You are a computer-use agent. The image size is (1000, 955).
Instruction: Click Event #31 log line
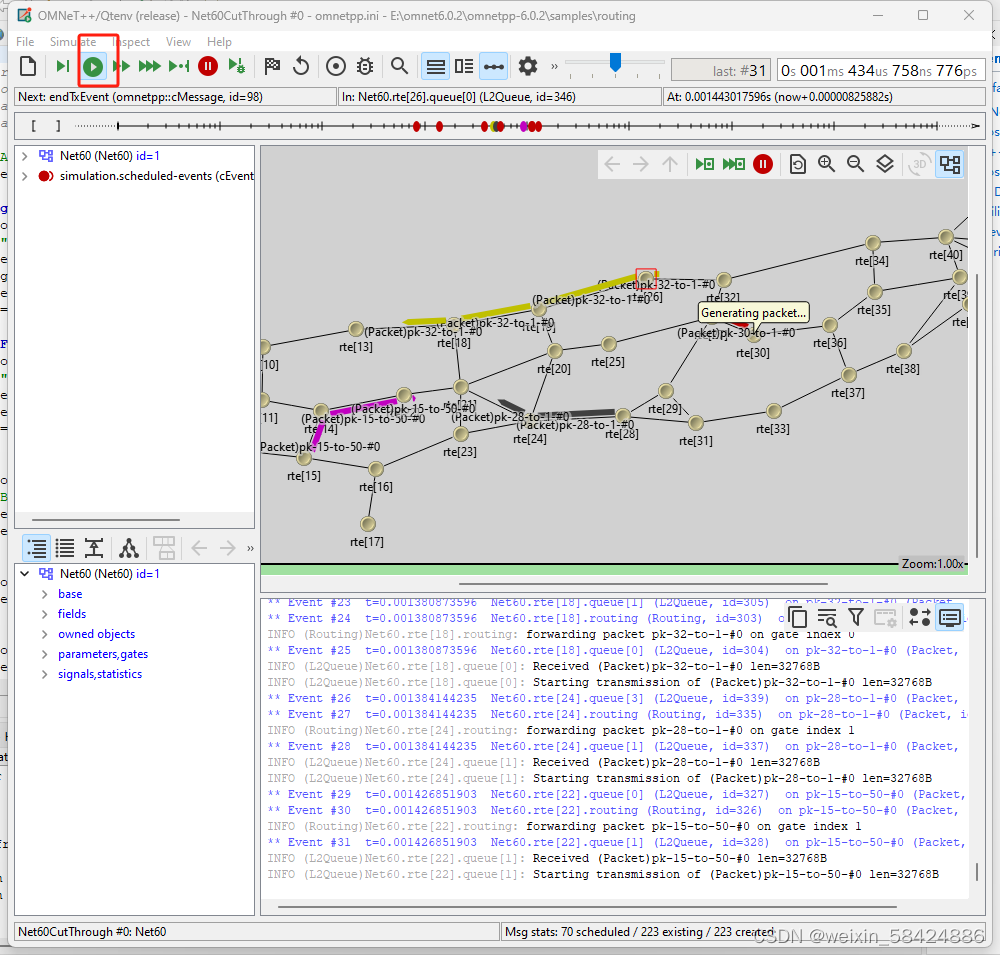tap(616, 842)
